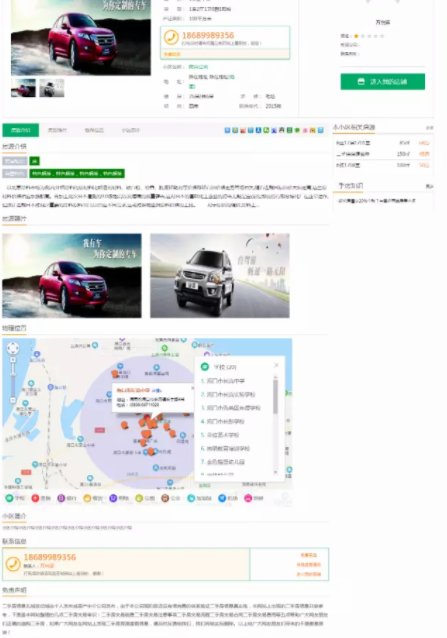Select the orange dining category icon below map

coord(87,498)
